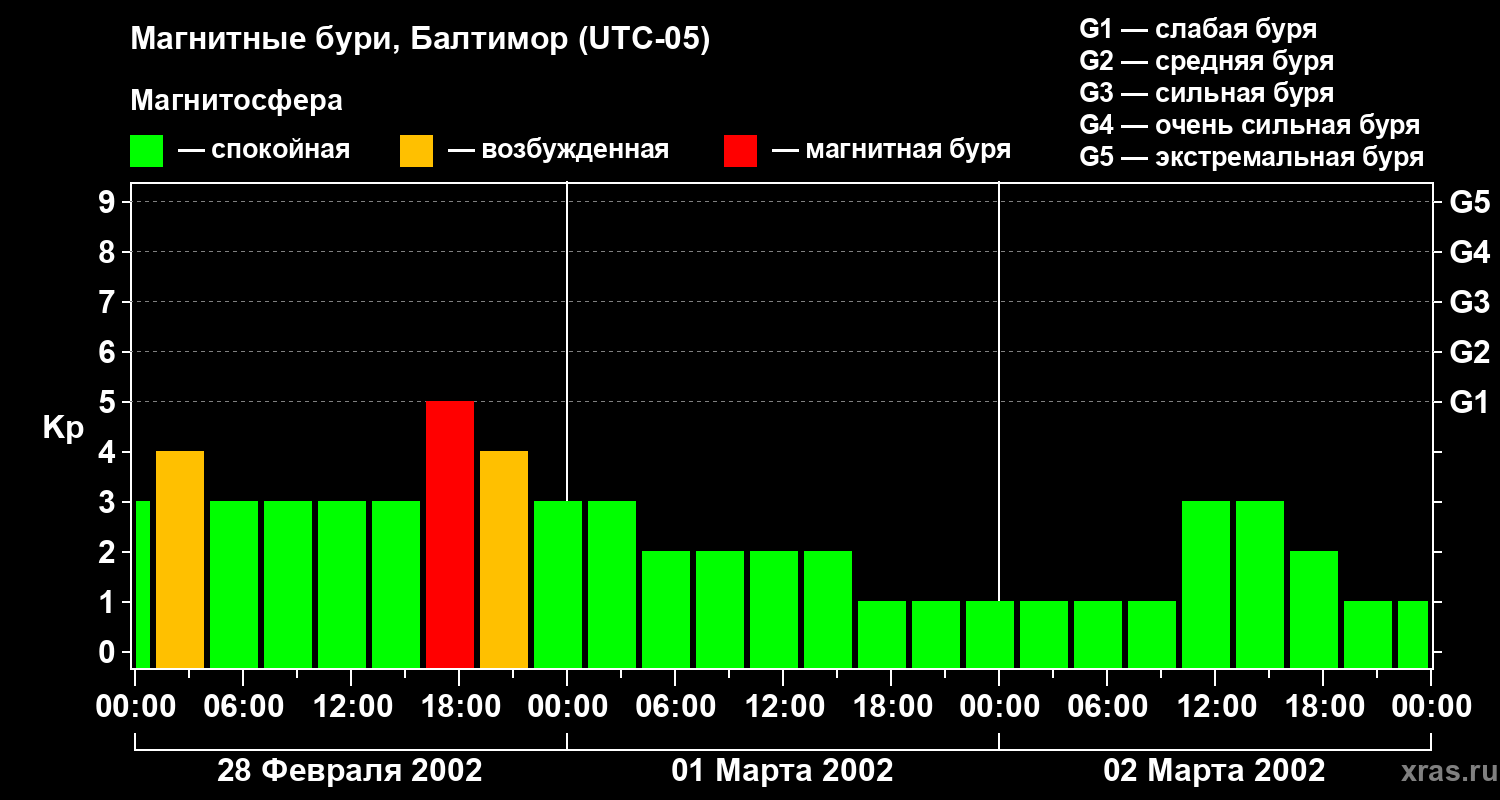1500x800 pixels.
Task: Click the G5 label on the right axis
Action: [x=1469, y=203]
